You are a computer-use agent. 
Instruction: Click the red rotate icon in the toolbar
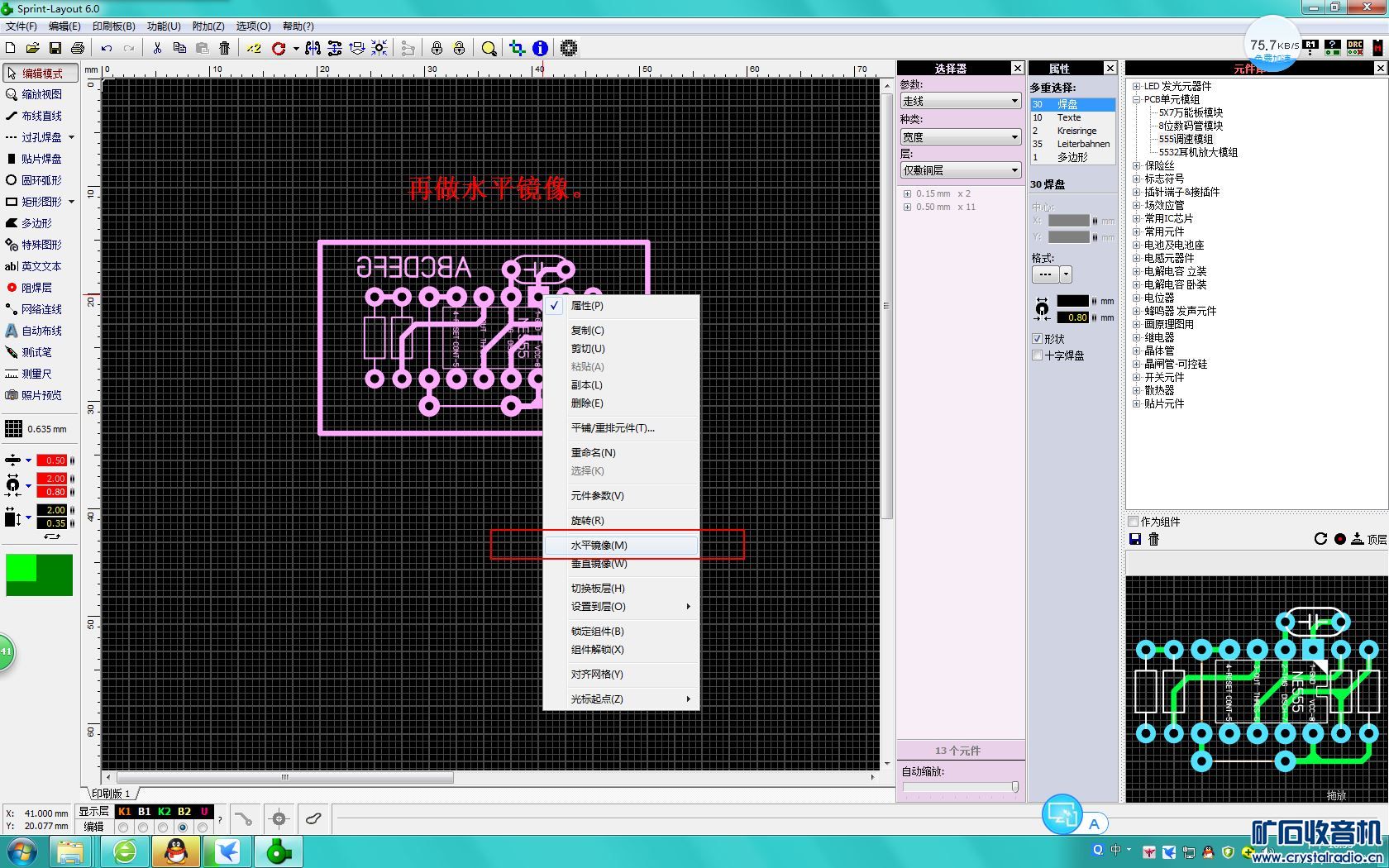[279, 48]
